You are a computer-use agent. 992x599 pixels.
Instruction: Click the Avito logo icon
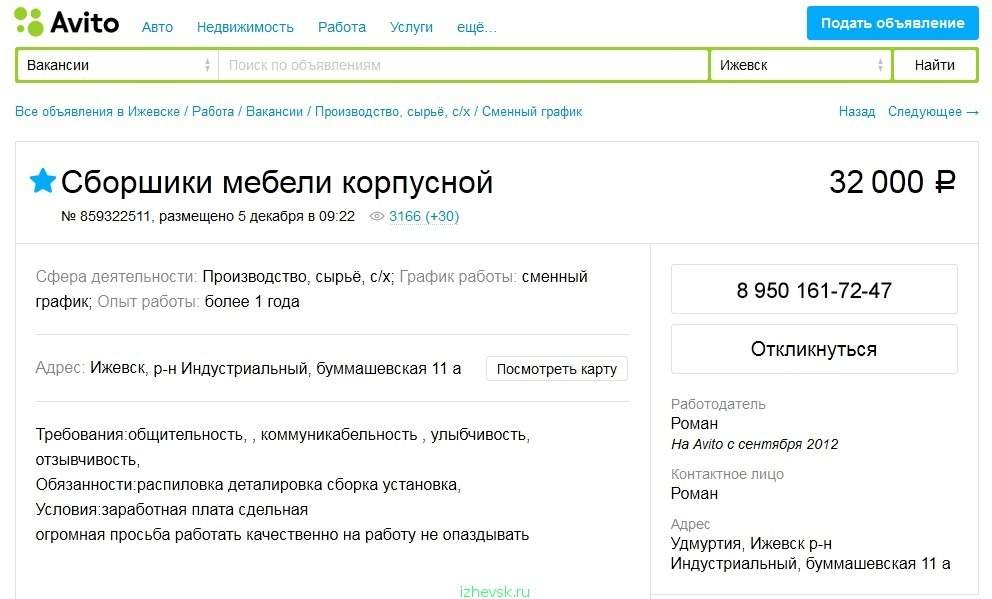pos(29,22)
